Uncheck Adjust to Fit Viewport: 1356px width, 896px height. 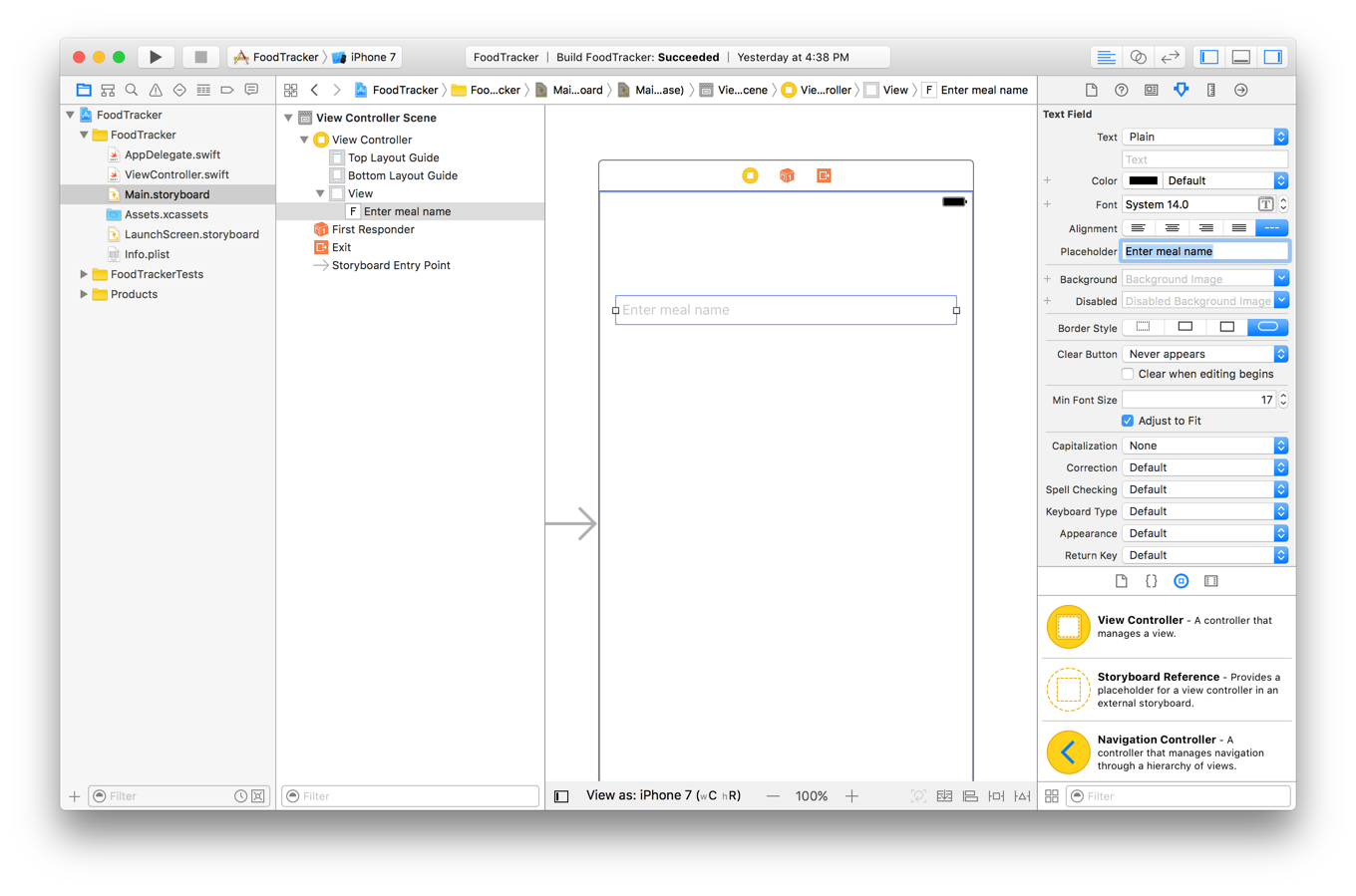1128,421
